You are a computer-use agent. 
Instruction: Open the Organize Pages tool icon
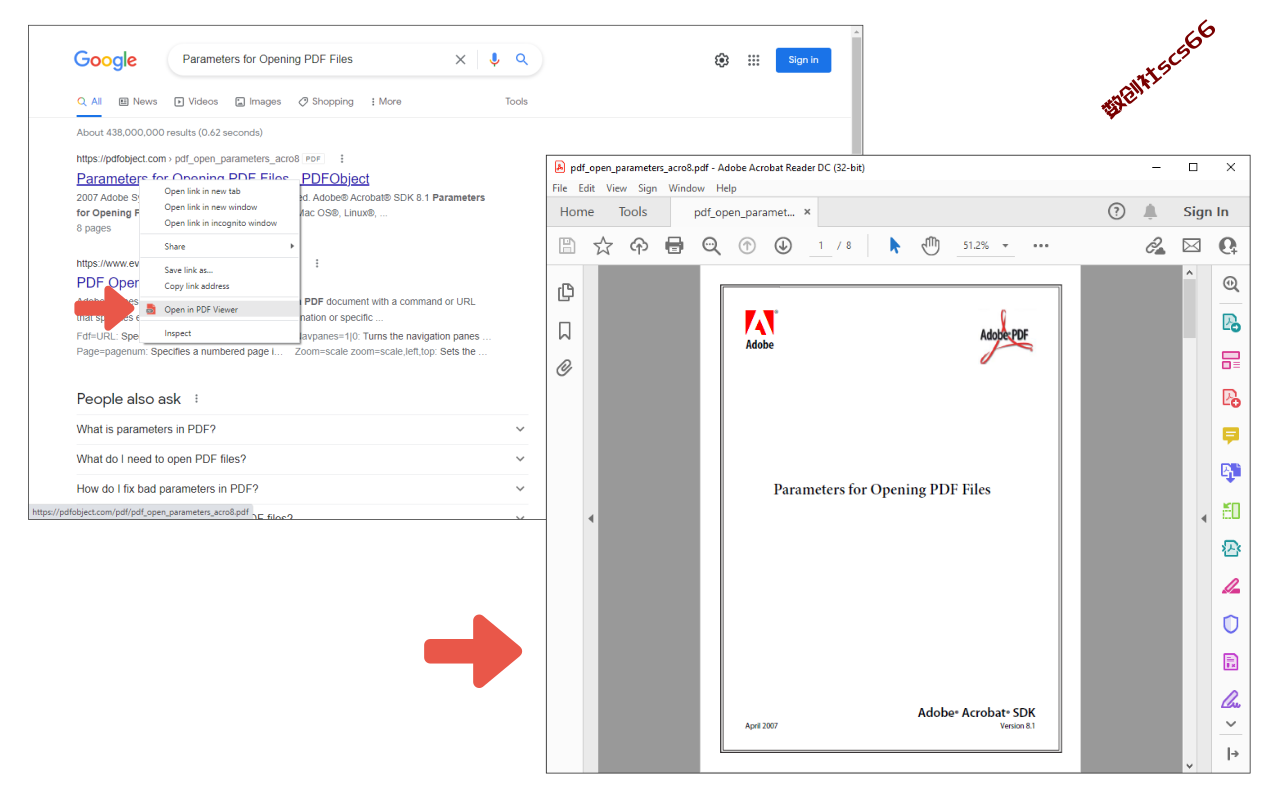(x=1231, y=360)
